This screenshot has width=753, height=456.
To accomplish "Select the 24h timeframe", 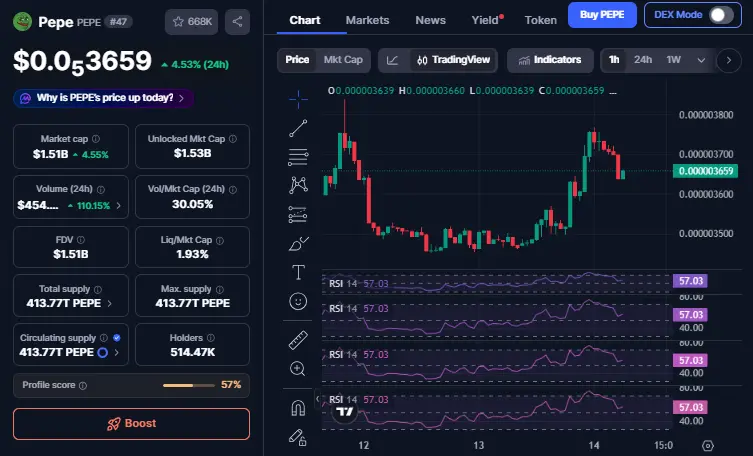I will 643,60.
